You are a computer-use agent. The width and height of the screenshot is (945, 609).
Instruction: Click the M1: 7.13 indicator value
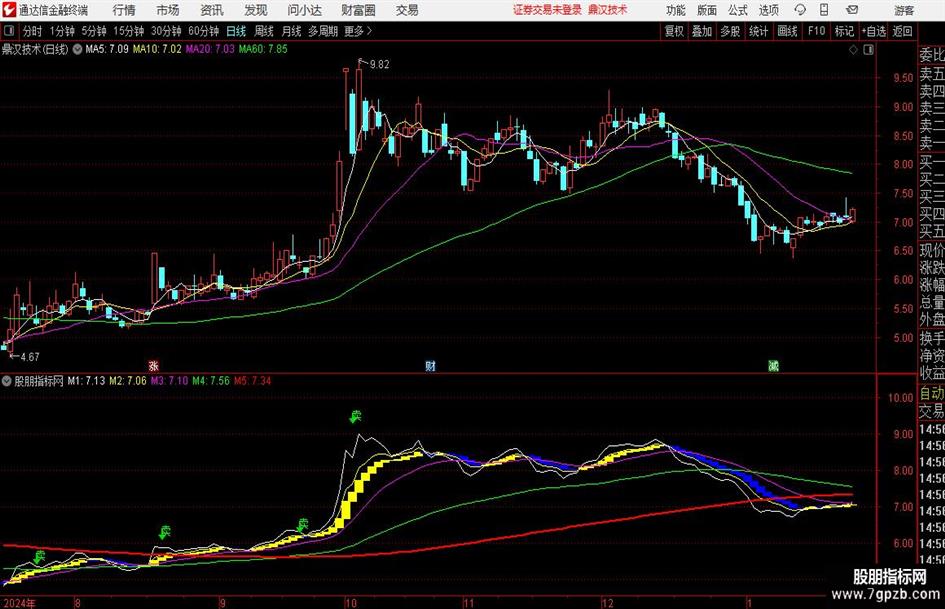(x=86, y=381)
